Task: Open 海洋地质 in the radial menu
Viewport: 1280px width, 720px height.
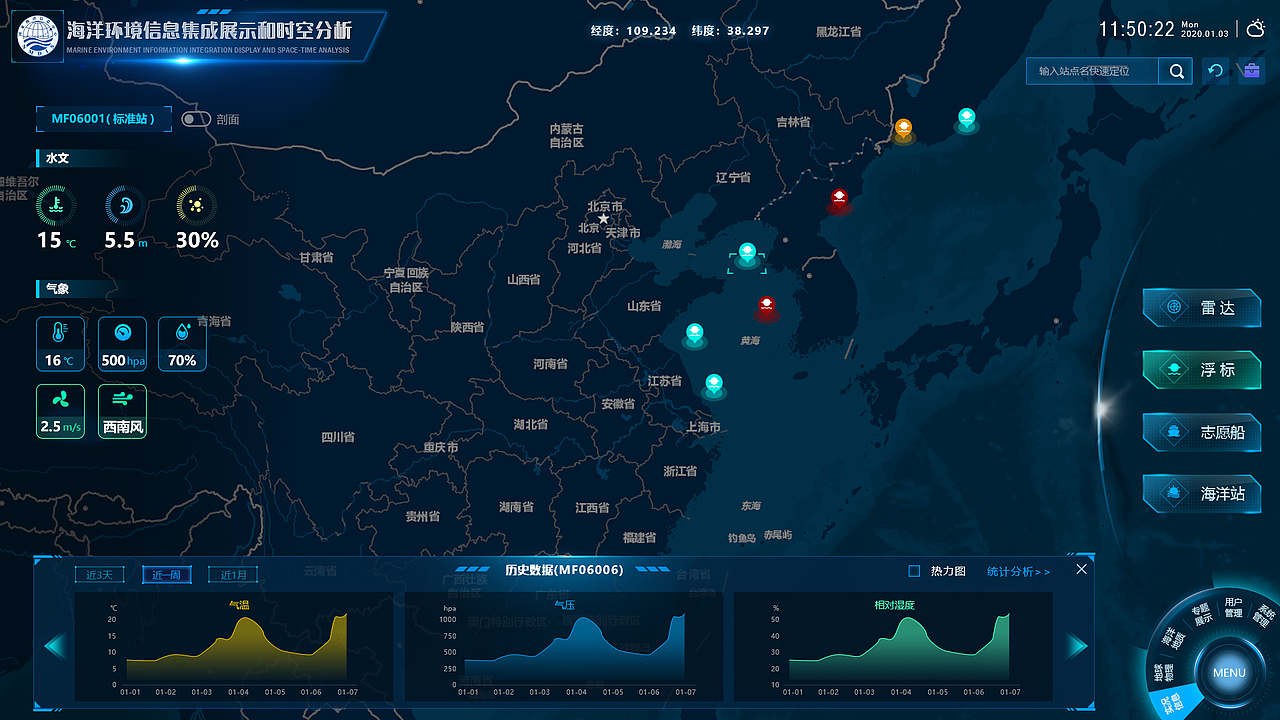Action: coord(1171,637)
